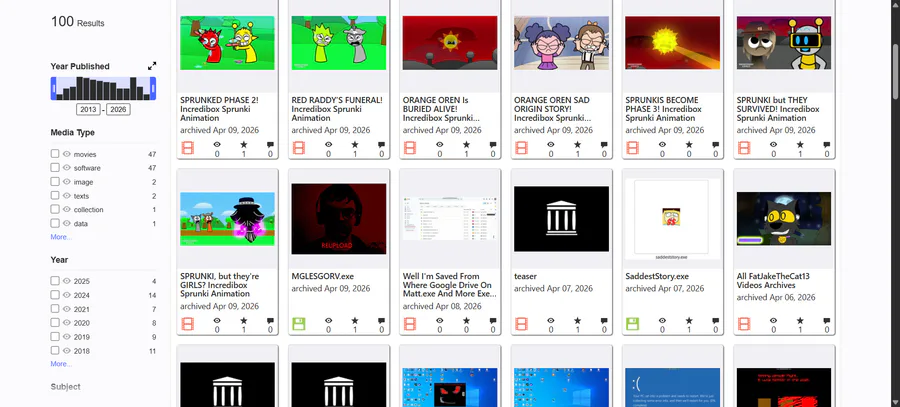Click the movie icon on teaser card
Viewport: 900px width, 407px height.
[x=521, y=324]
